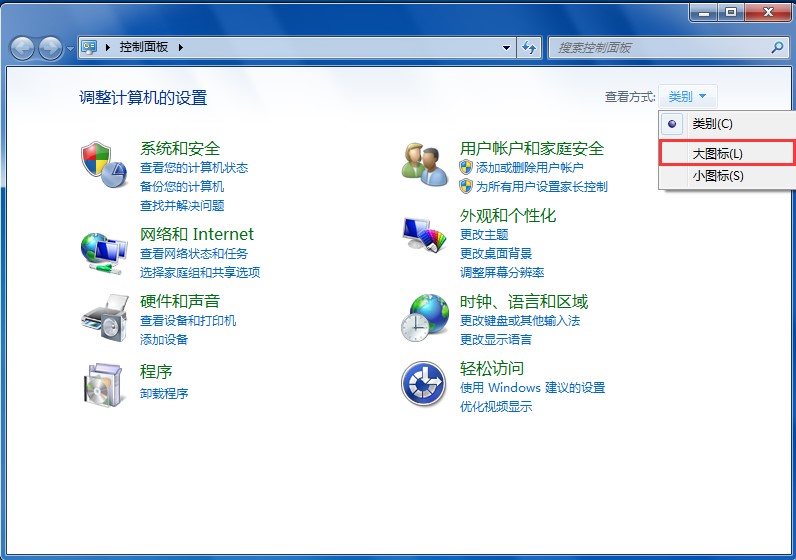The image size is (796, 560).
Task: Click the back navigation arrow button
Action: click(x=23, y=48)
